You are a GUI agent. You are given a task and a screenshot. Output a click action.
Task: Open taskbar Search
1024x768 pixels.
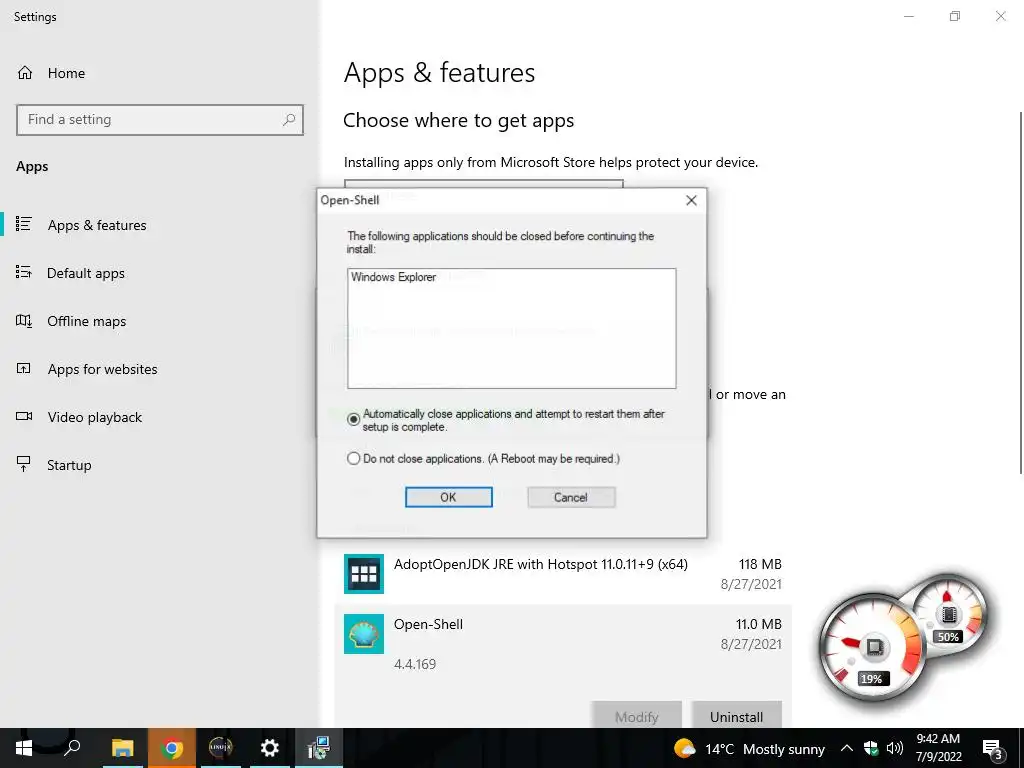72,748
